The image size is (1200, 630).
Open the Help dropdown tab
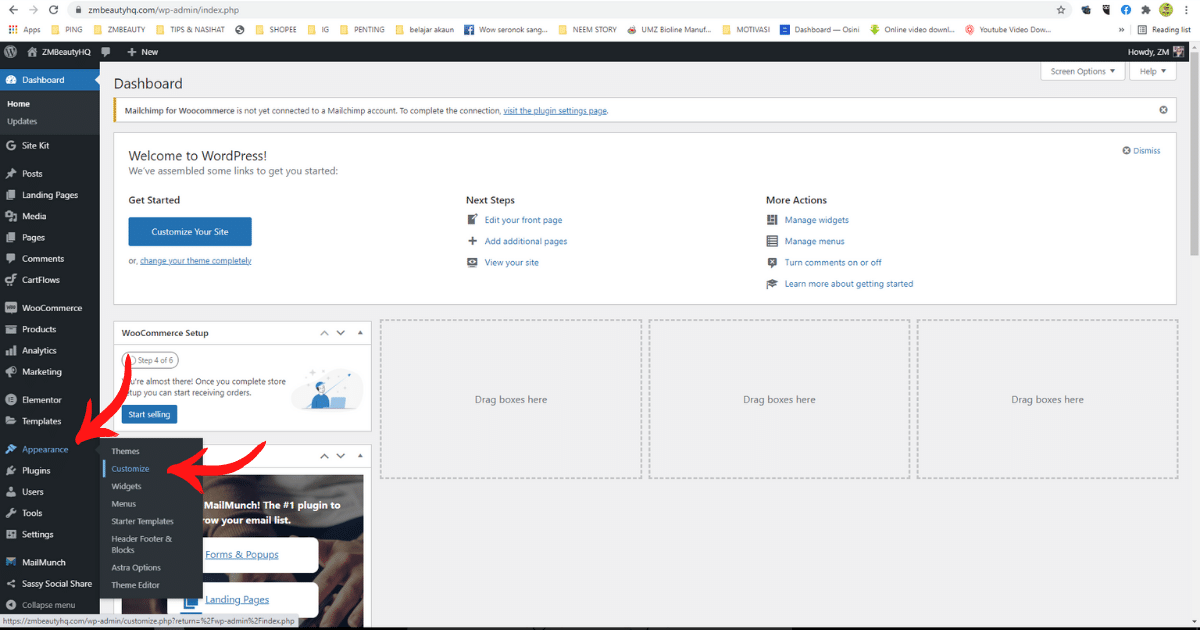click(x=1153, y=71)
